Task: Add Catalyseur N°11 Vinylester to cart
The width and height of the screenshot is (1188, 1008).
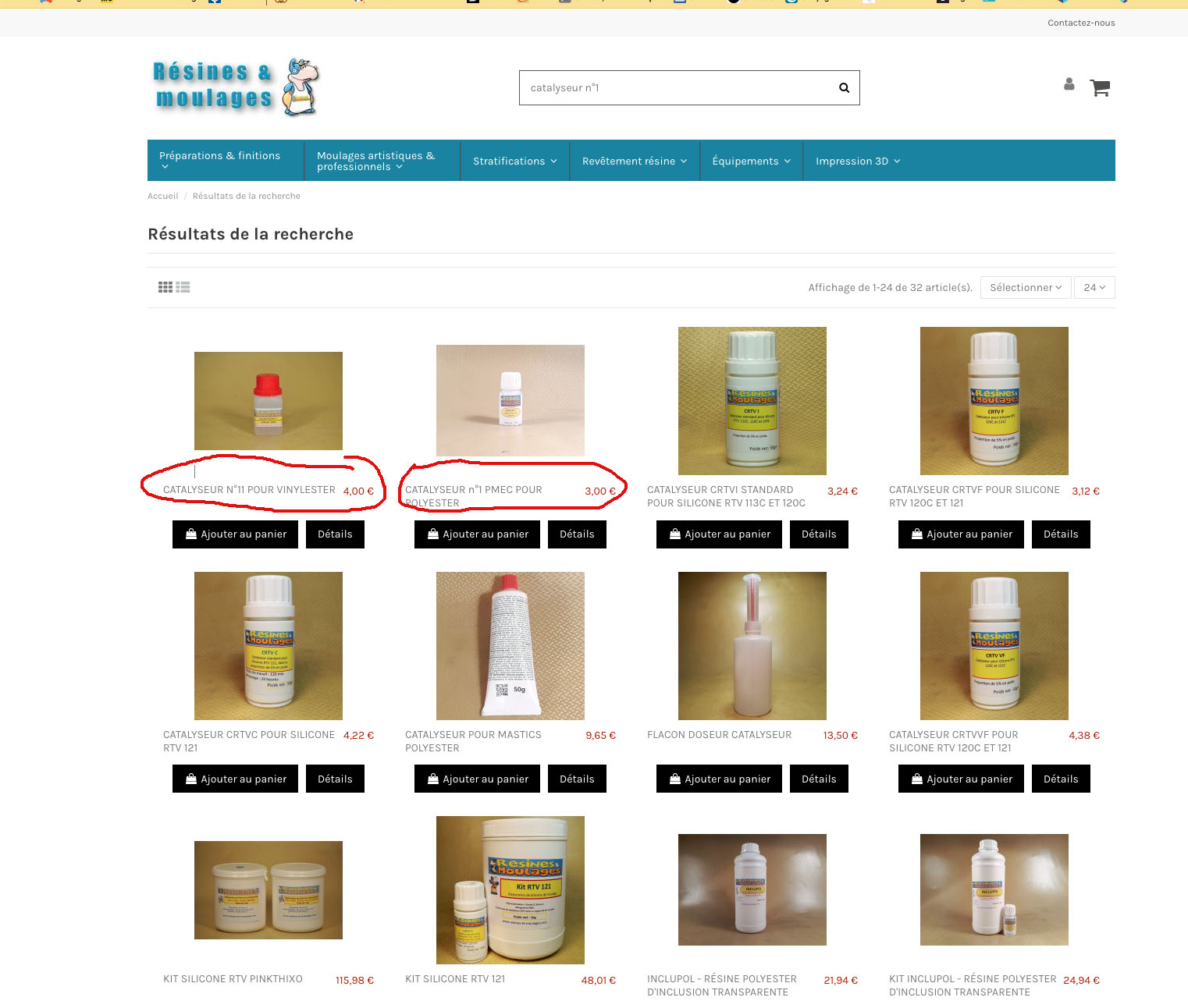Action: [235, 534]
